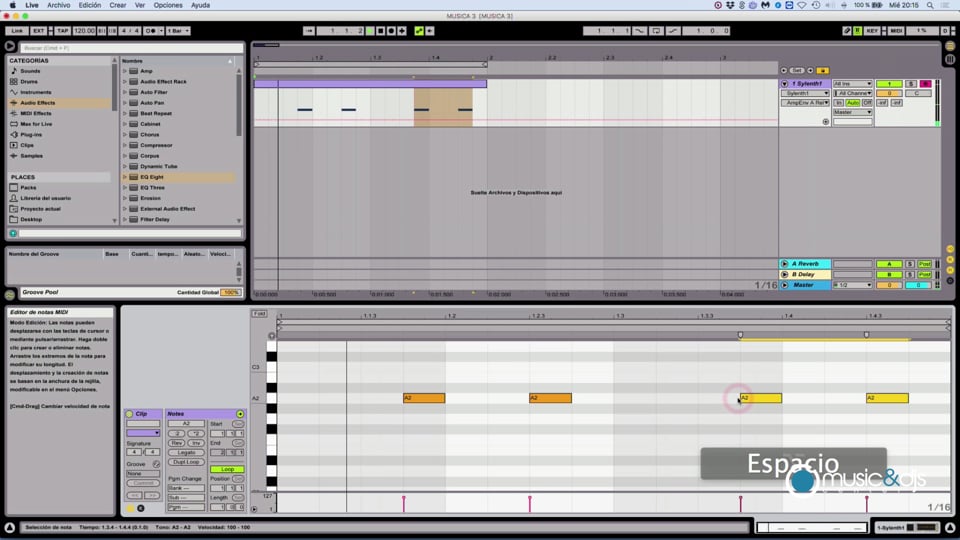
Task: Open the Groove Pool wave button
Action: [x=10, y=294]
